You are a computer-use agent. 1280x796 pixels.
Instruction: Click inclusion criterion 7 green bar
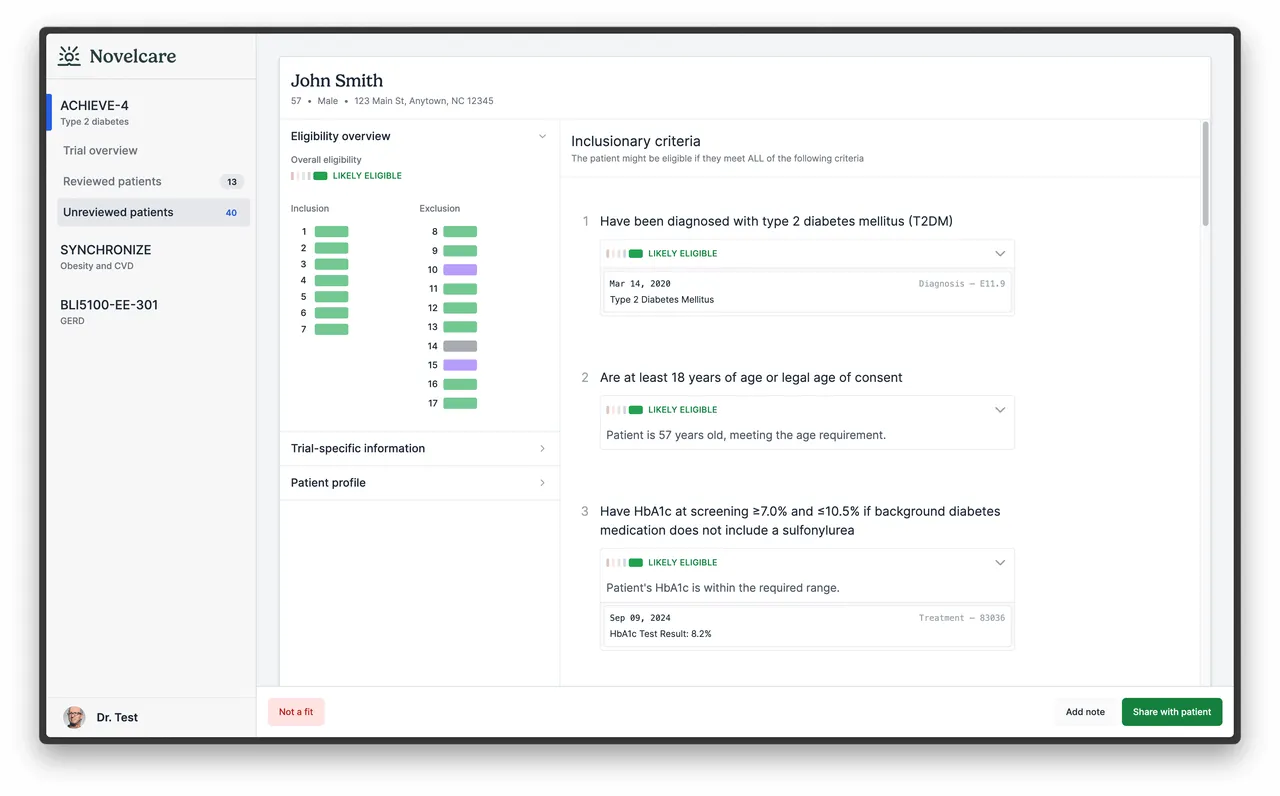click(x=331, y=329)
